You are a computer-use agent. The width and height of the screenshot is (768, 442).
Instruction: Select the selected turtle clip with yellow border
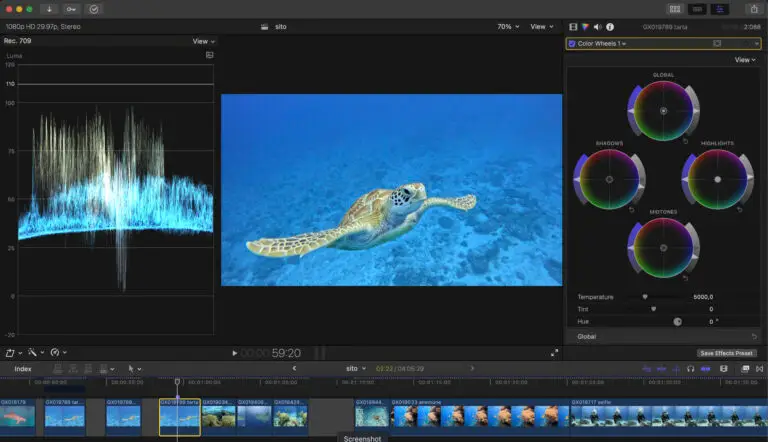point(180,417)
